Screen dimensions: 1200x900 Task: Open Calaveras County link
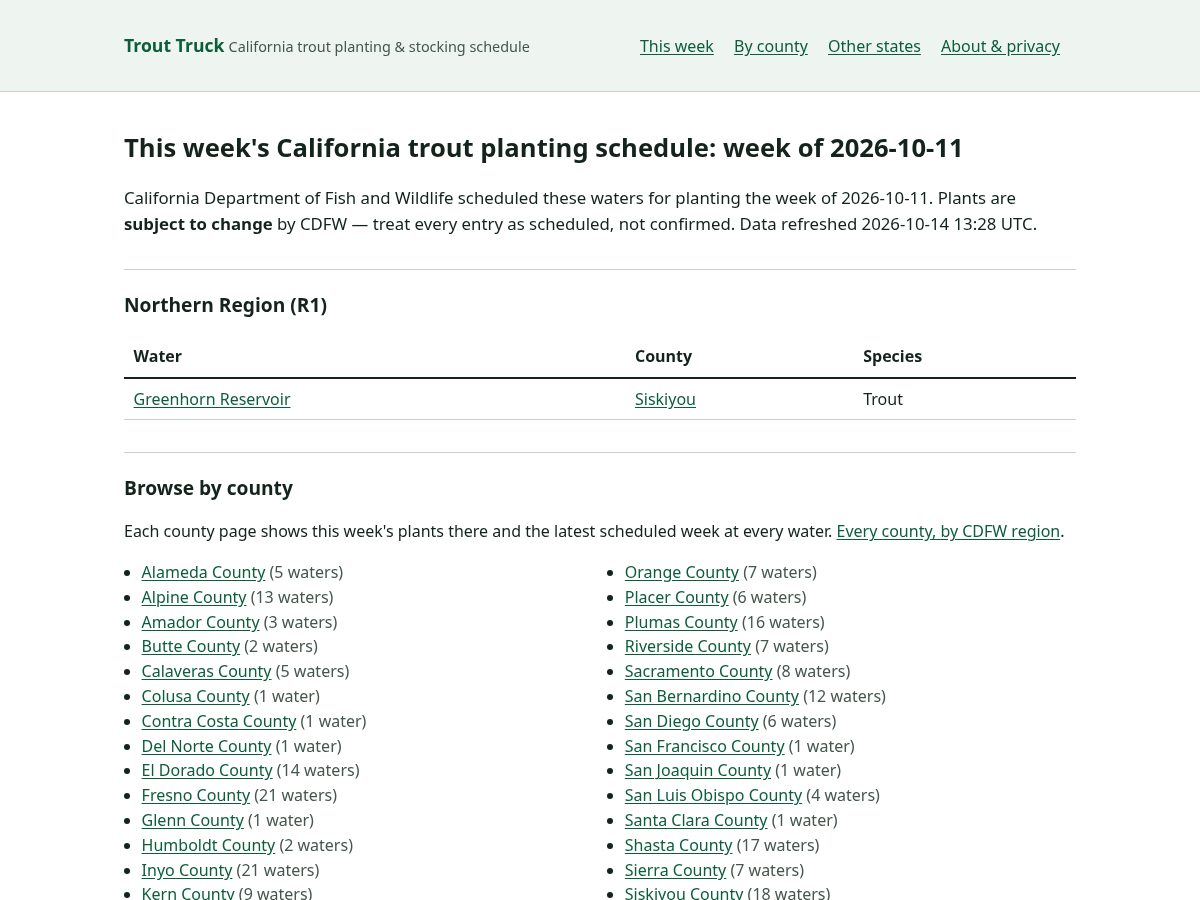click(x=206, y=671)
